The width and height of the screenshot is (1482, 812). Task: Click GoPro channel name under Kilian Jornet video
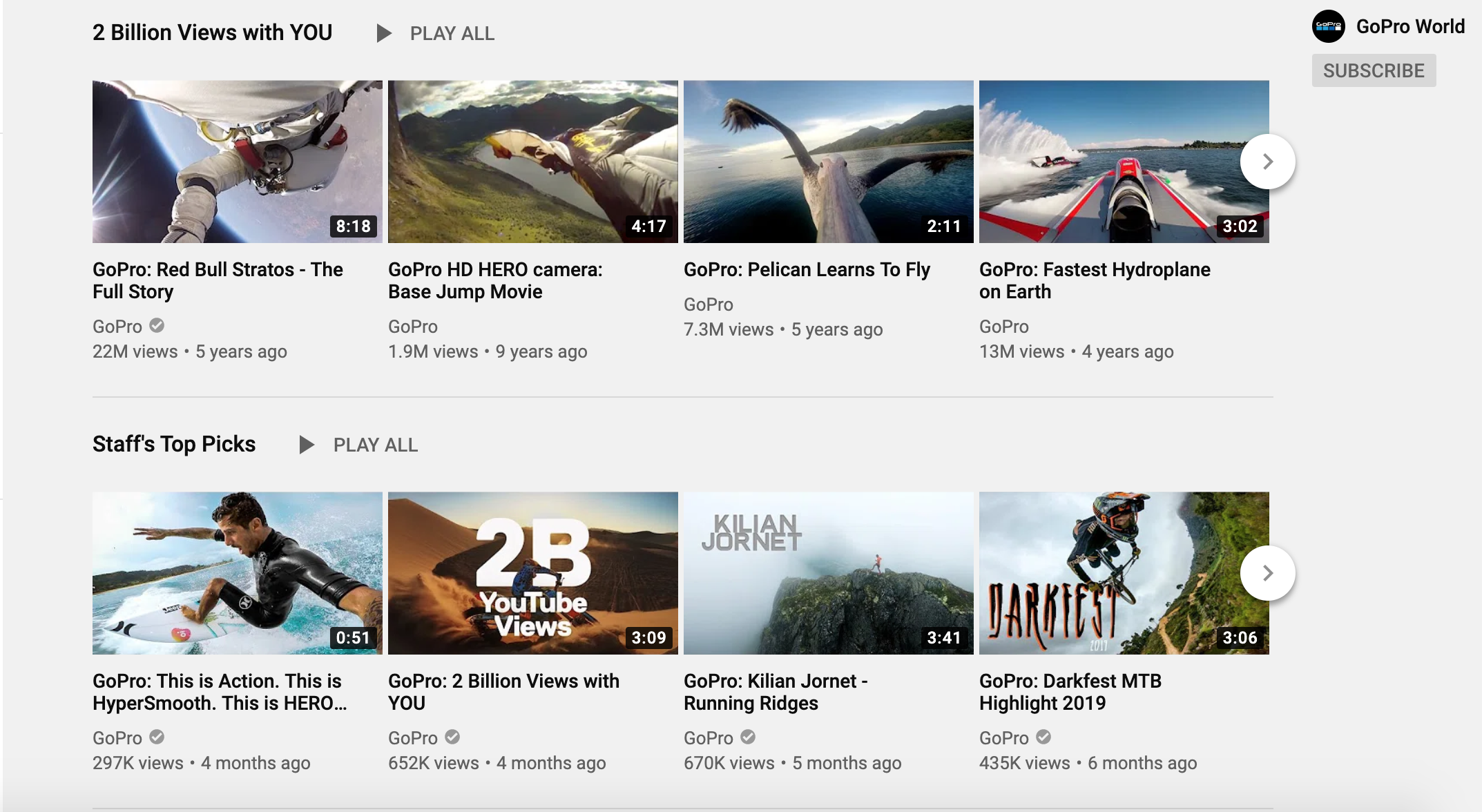[x=709, y=738]
